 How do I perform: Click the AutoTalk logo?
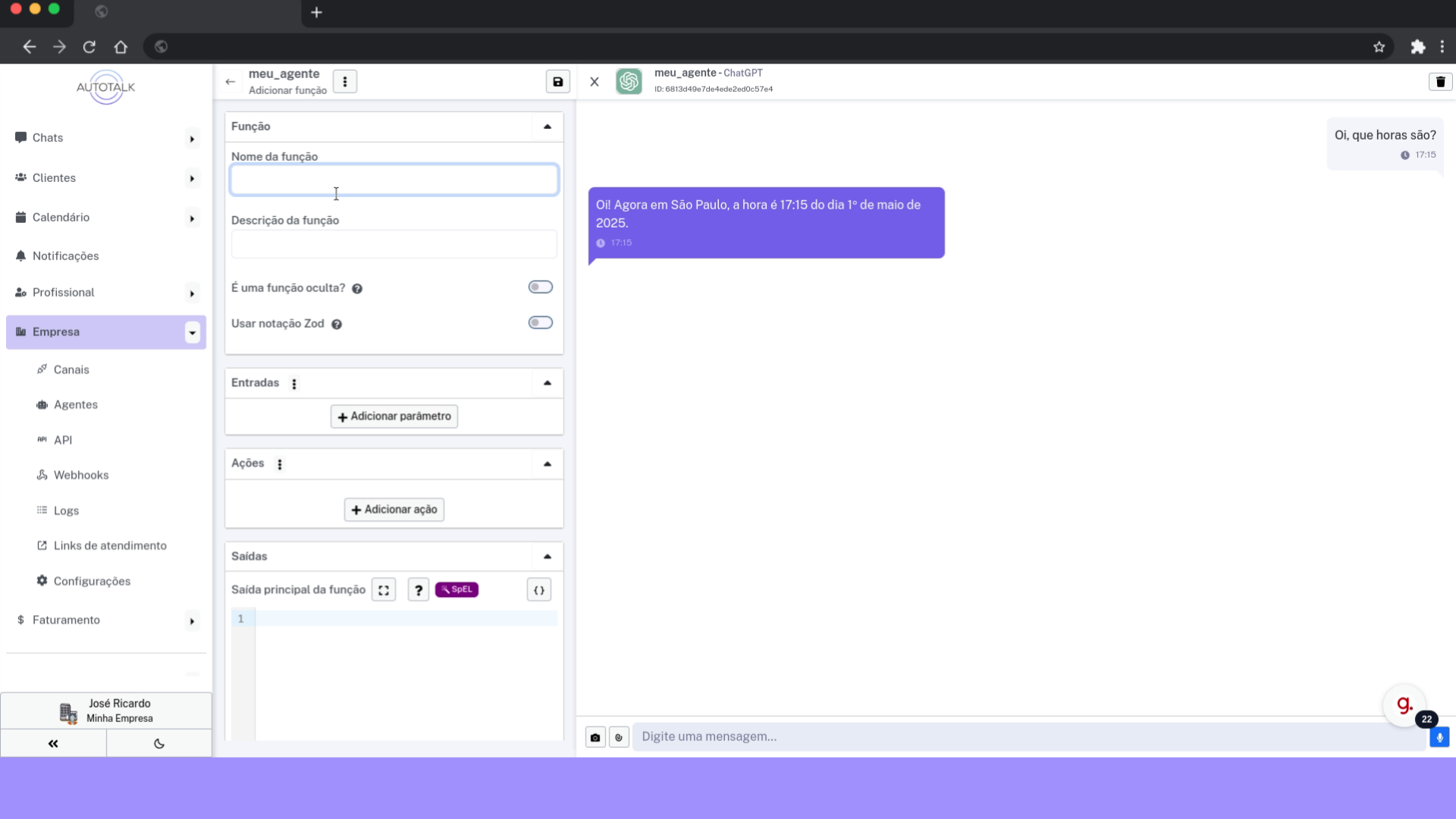106,87
